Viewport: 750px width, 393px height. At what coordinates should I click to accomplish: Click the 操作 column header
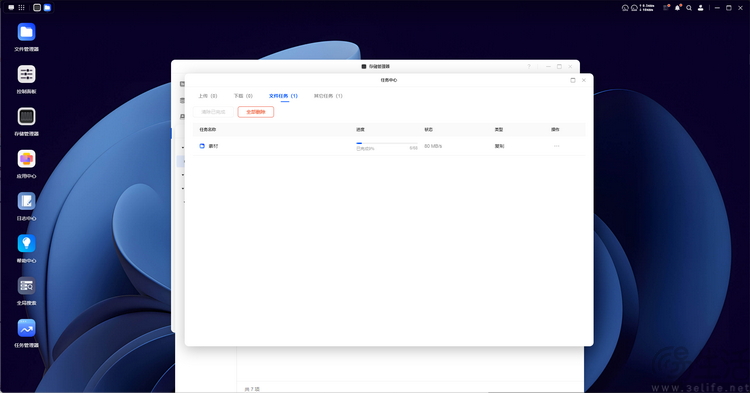[x=555, y=130]
